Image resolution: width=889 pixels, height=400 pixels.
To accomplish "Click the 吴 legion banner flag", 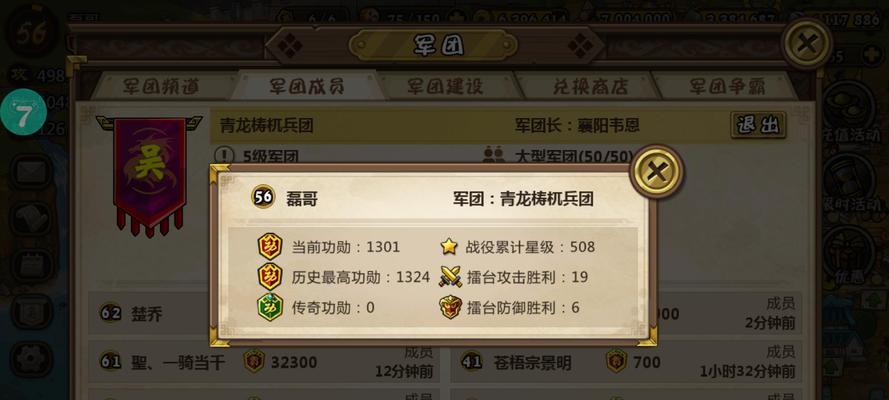I will click(x=150, y=175).
